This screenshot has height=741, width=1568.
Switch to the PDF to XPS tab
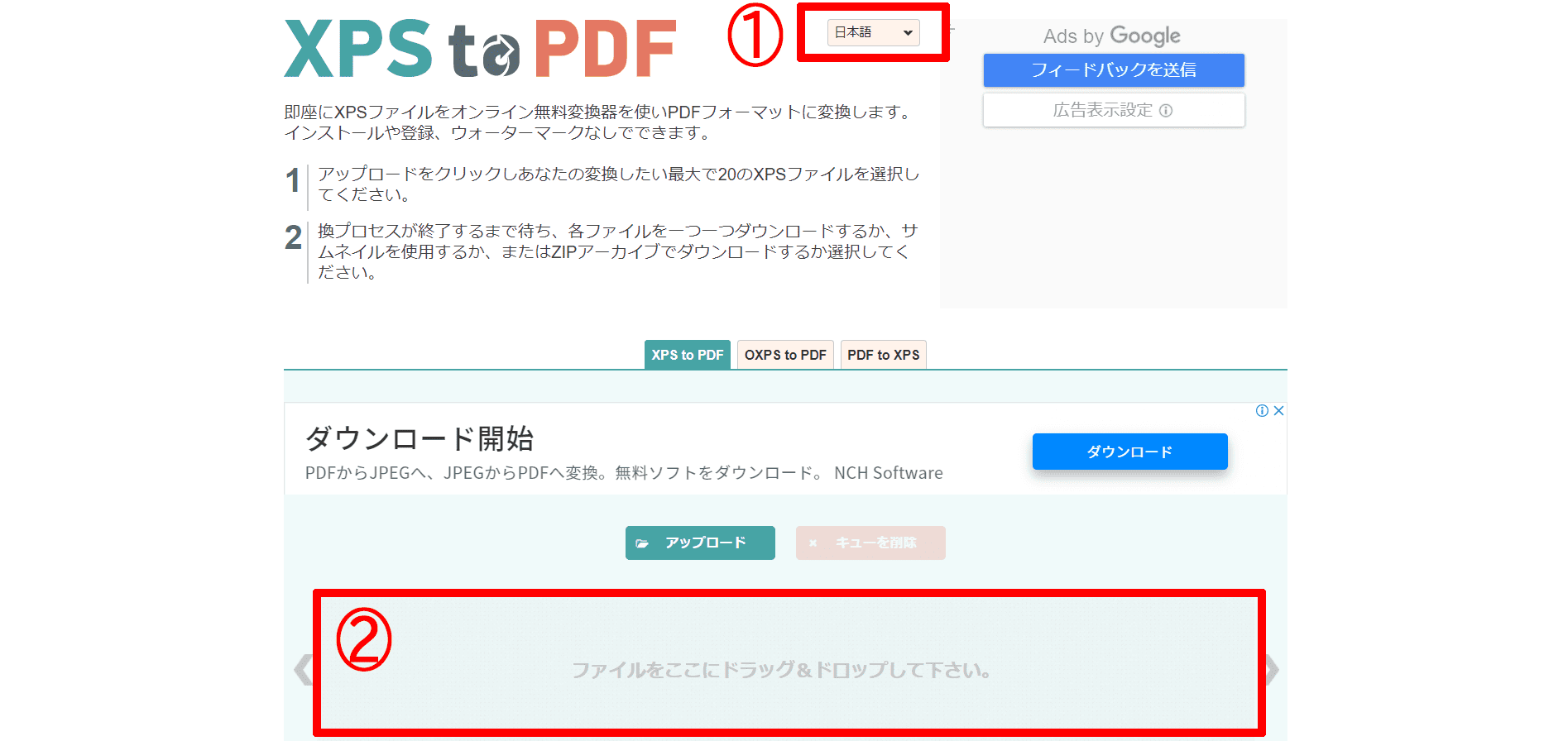click(x=883, y=355)
